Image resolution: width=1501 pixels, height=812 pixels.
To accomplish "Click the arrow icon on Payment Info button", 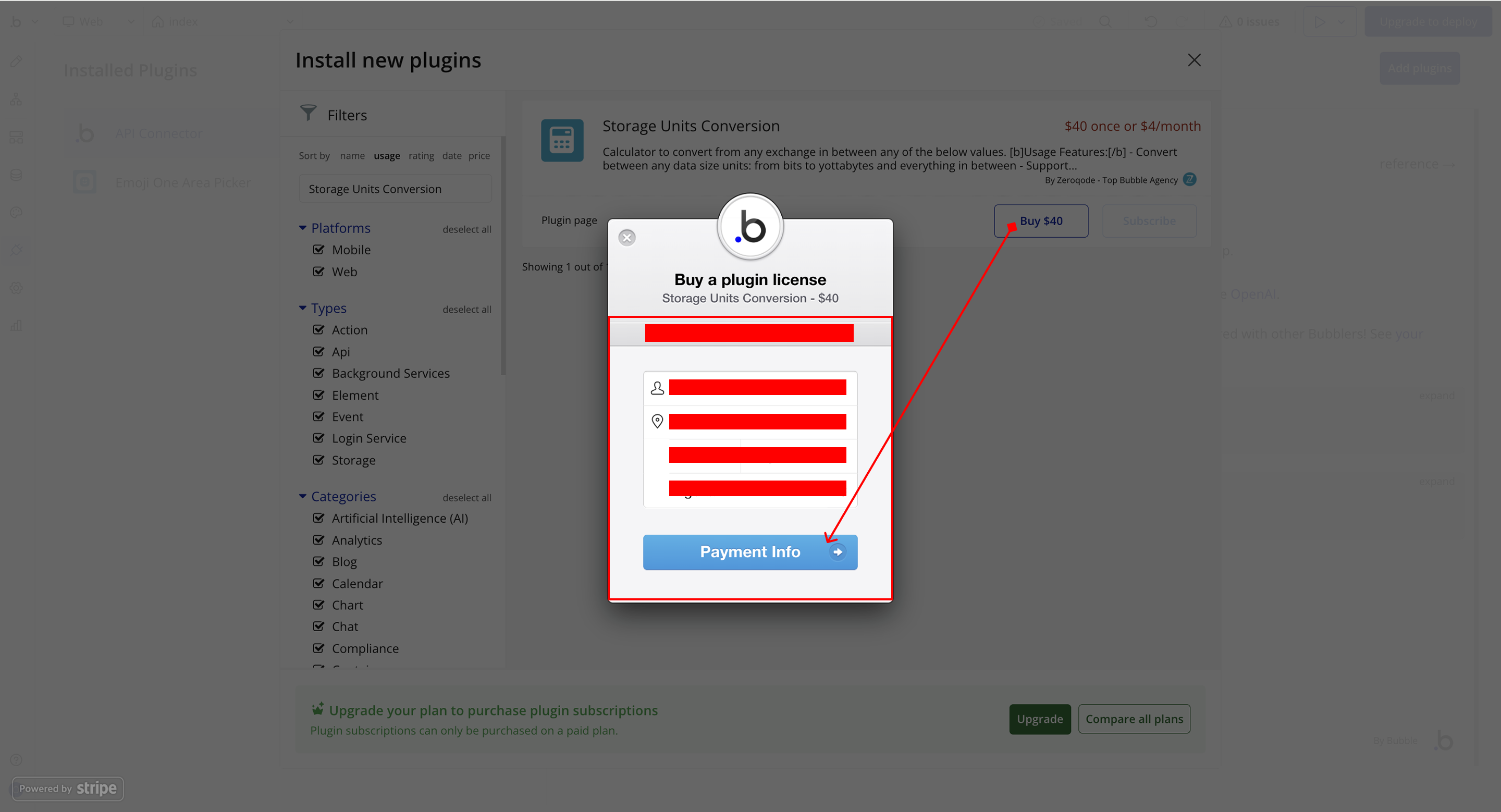I will [838, 552].
